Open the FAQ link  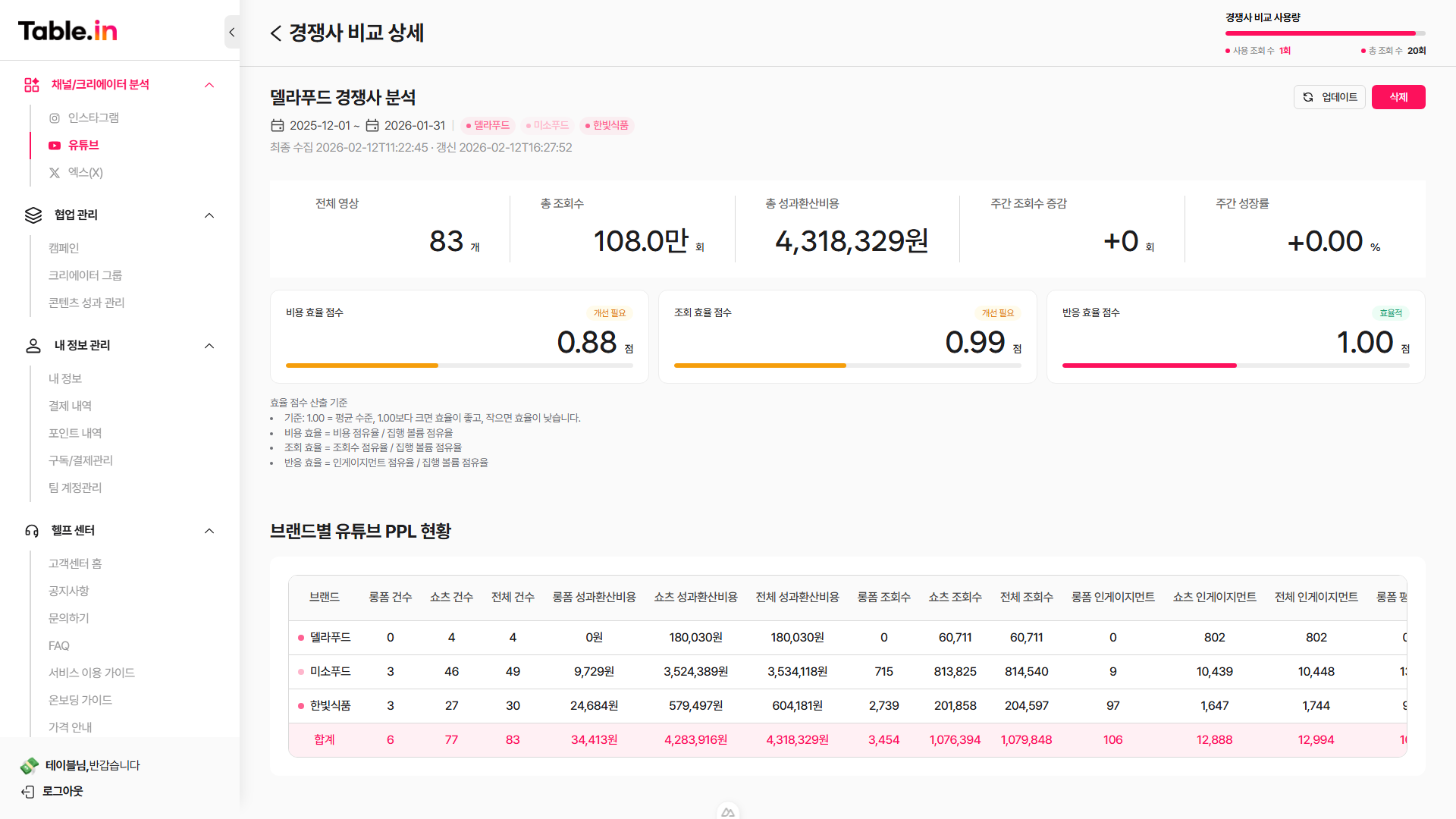[x=59, y=646]
